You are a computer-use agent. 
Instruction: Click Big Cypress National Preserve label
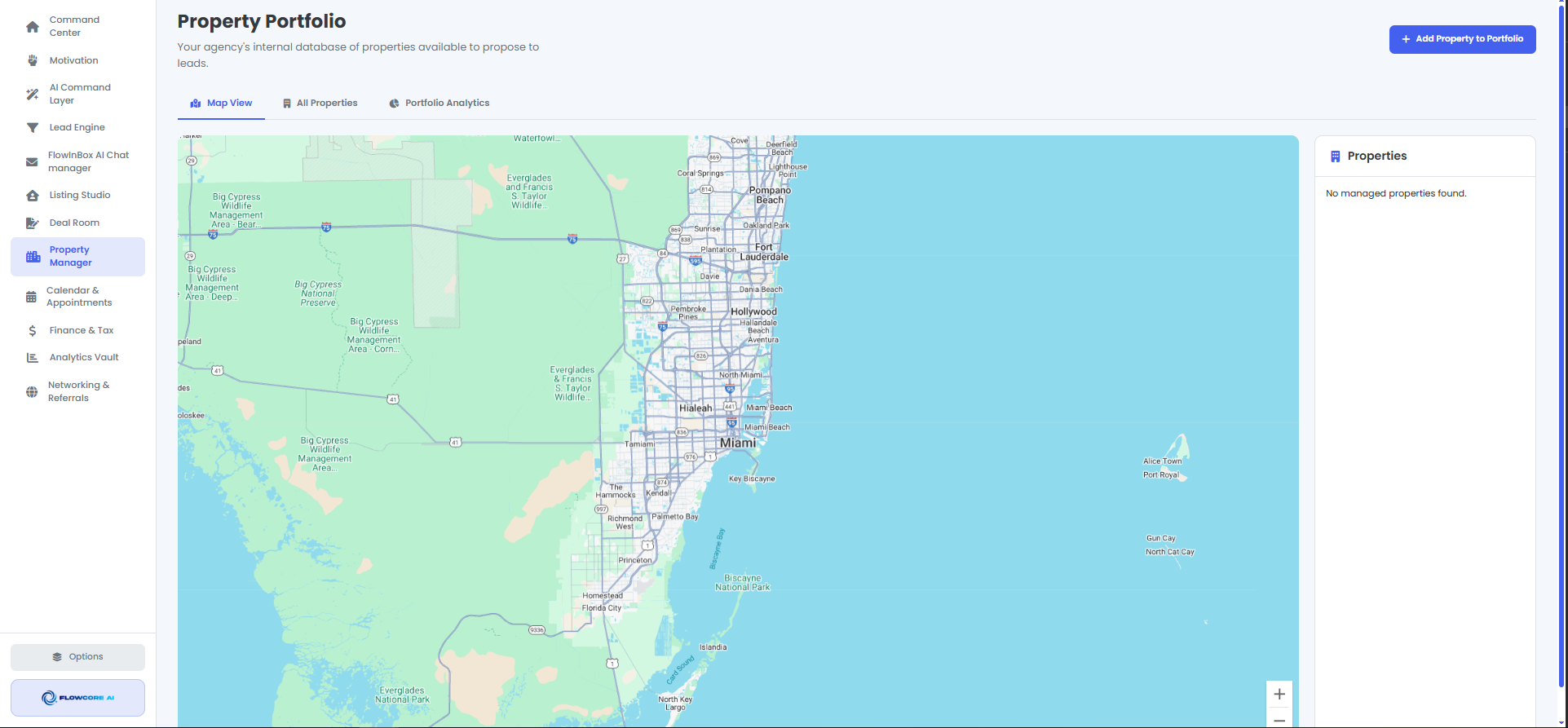point(318,293)
